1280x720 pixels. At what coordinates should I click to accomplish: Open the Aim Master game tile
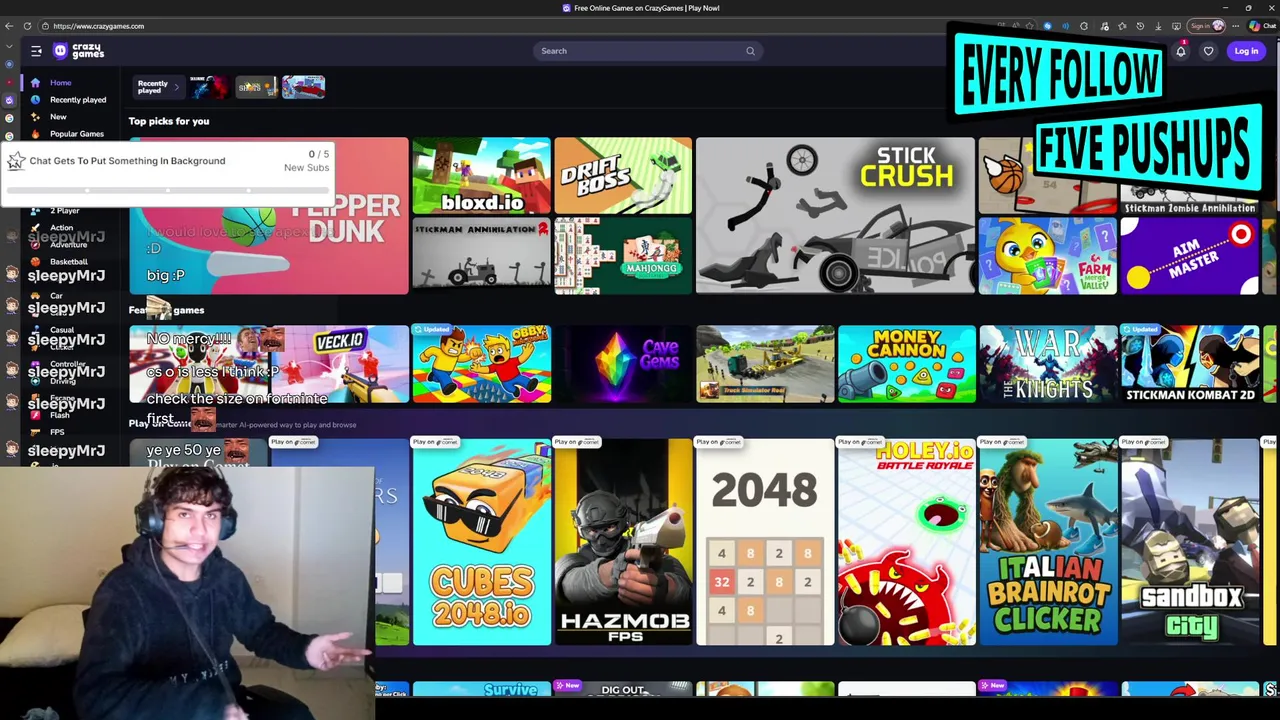coord(1189,256)
